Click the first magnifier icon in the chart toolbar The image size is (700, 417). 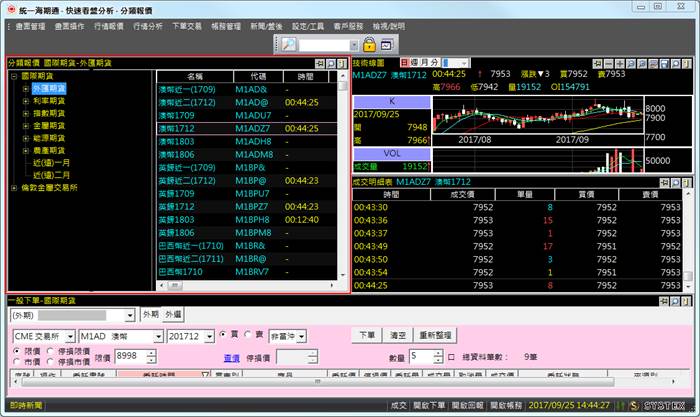coord(631,64)
